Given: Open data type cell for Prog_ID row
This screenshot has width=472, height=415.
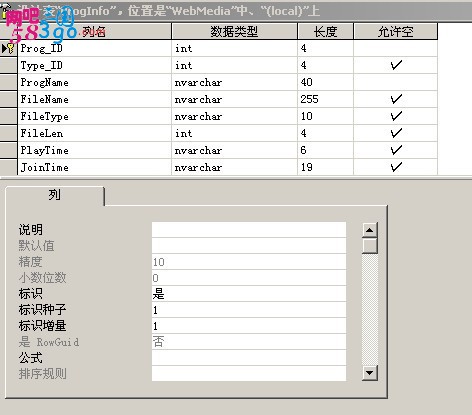Looking at the screenshot, I should (x=234, y=48).
